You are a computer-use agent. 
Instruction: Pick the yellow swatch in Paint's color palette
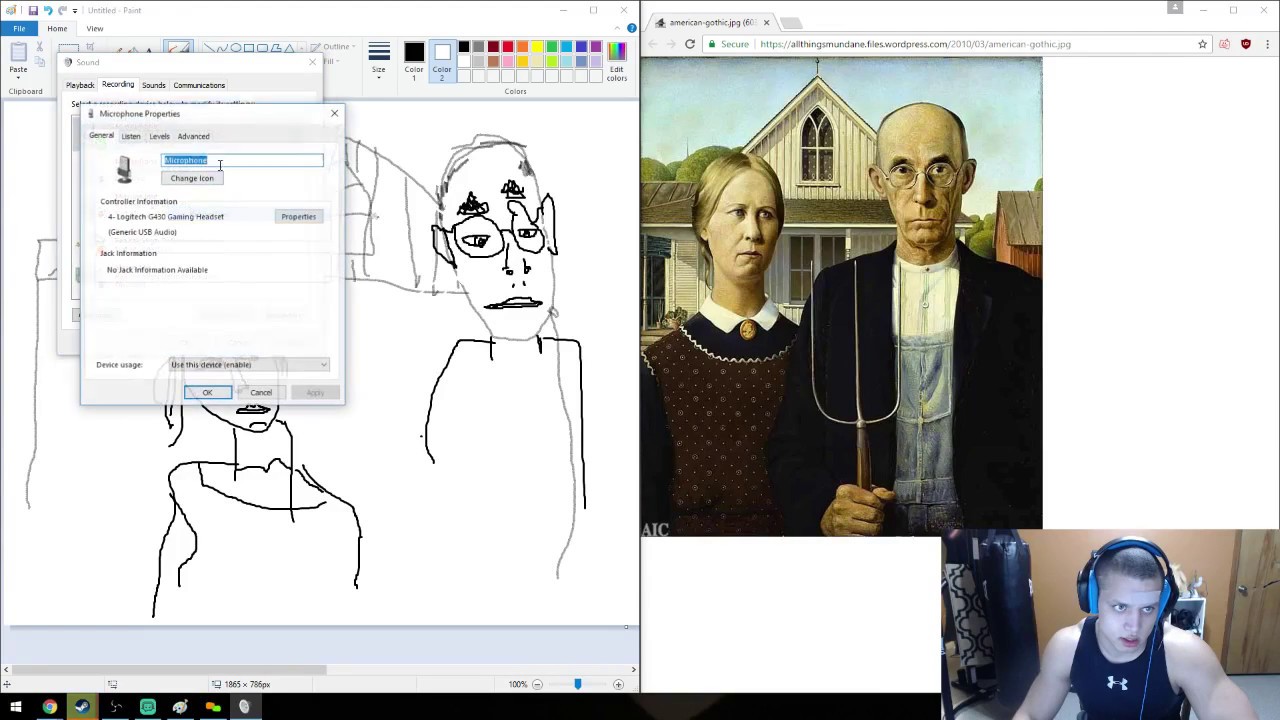[x=537, y=47]
